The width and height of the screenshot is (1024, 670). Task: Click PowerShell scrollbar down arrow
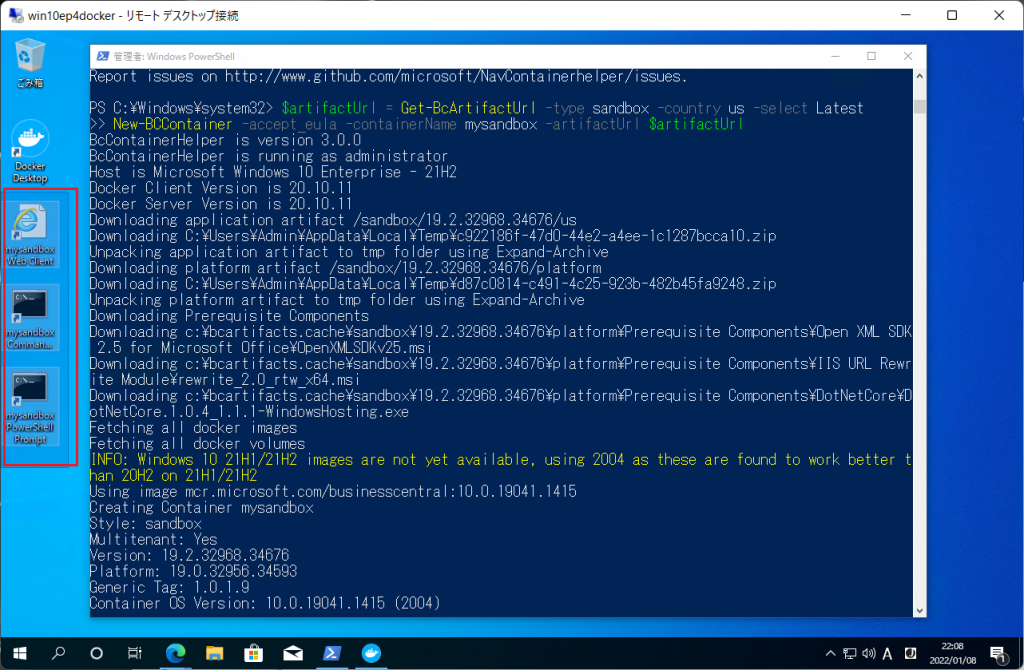[920, 611]
